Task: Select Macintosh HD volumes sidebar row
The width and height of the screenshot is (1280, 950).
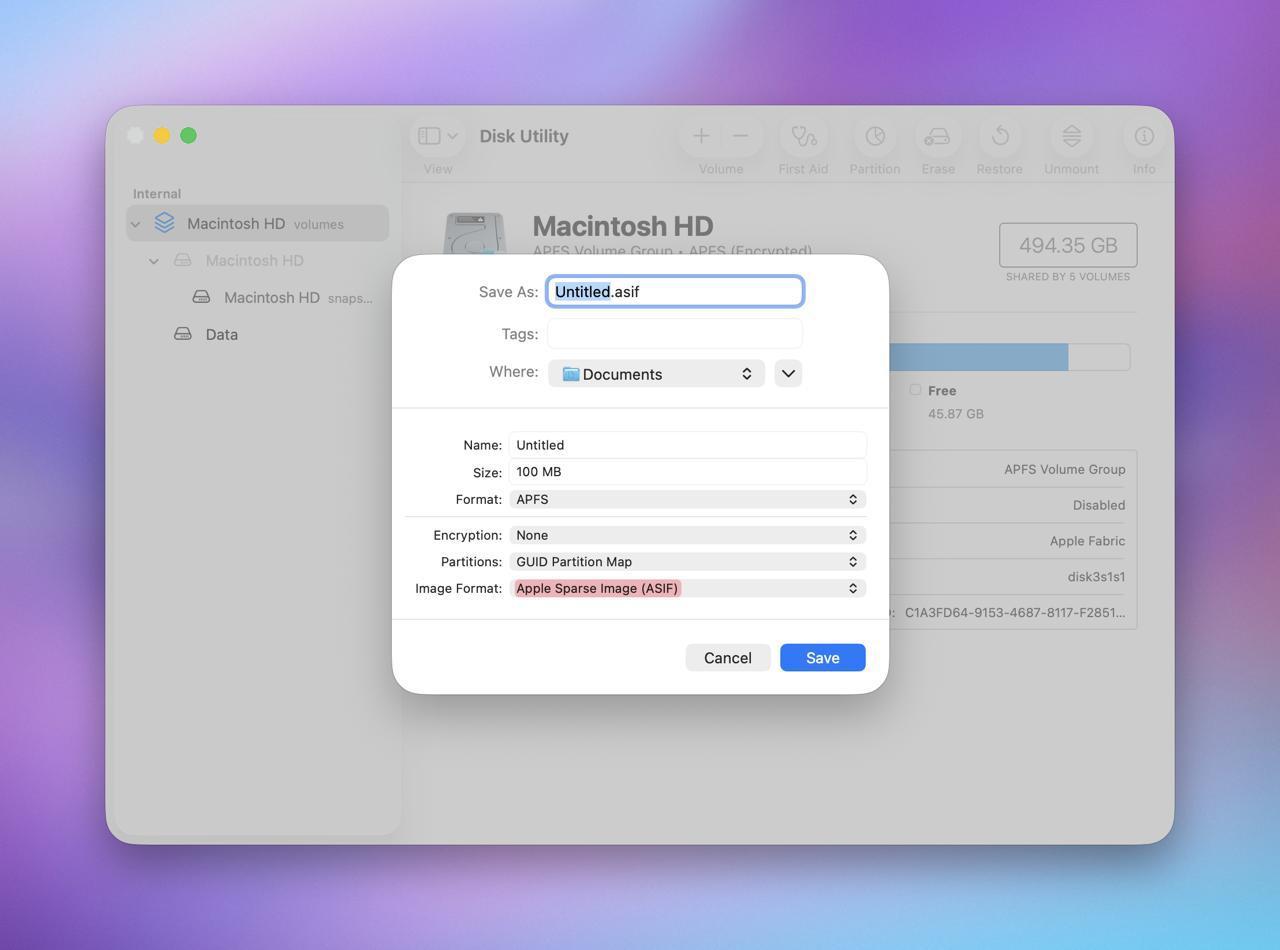Action: coord(257,223)
